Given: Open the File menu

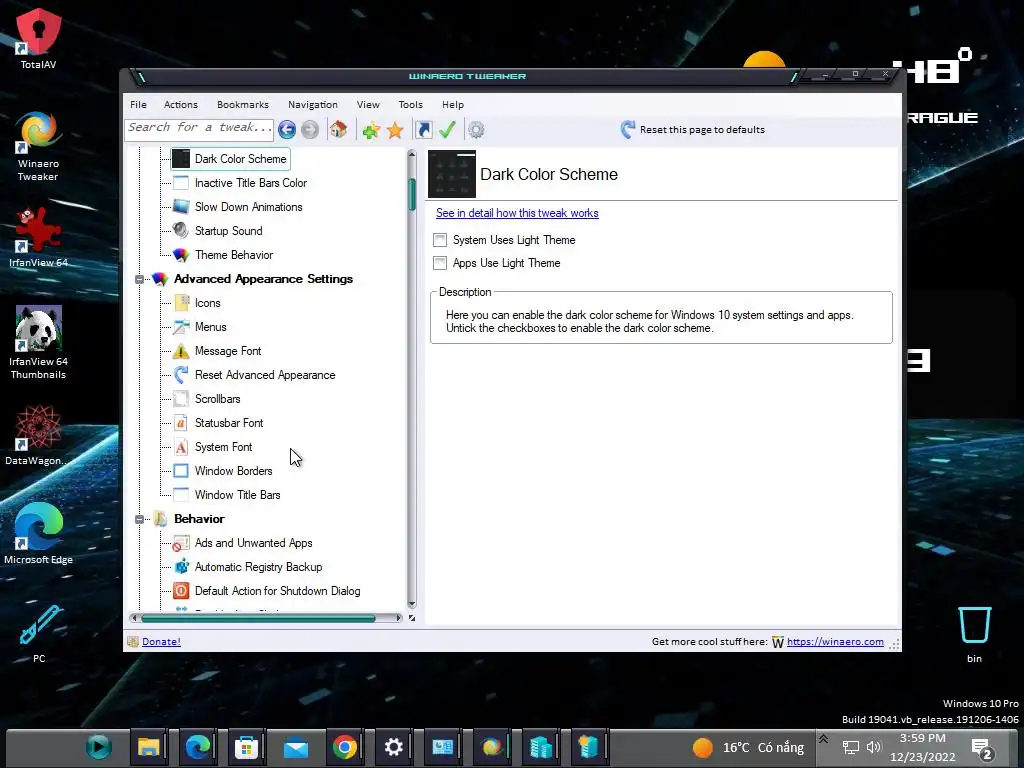Looking at the screenshot, I should coord(138,104).
